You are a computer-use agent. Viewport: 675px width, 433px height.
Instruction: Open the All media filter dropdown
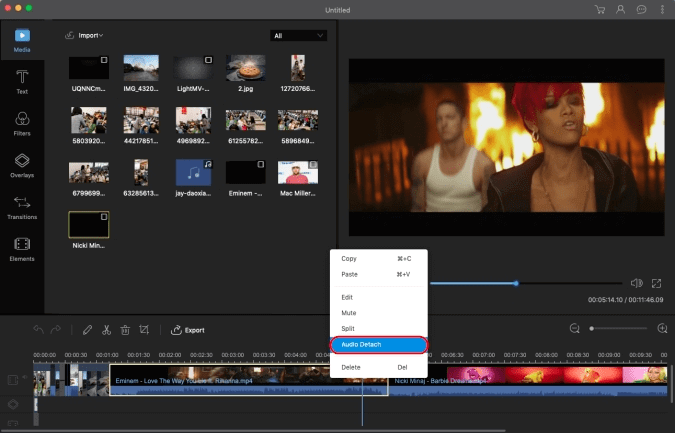(x=299, y=36)
